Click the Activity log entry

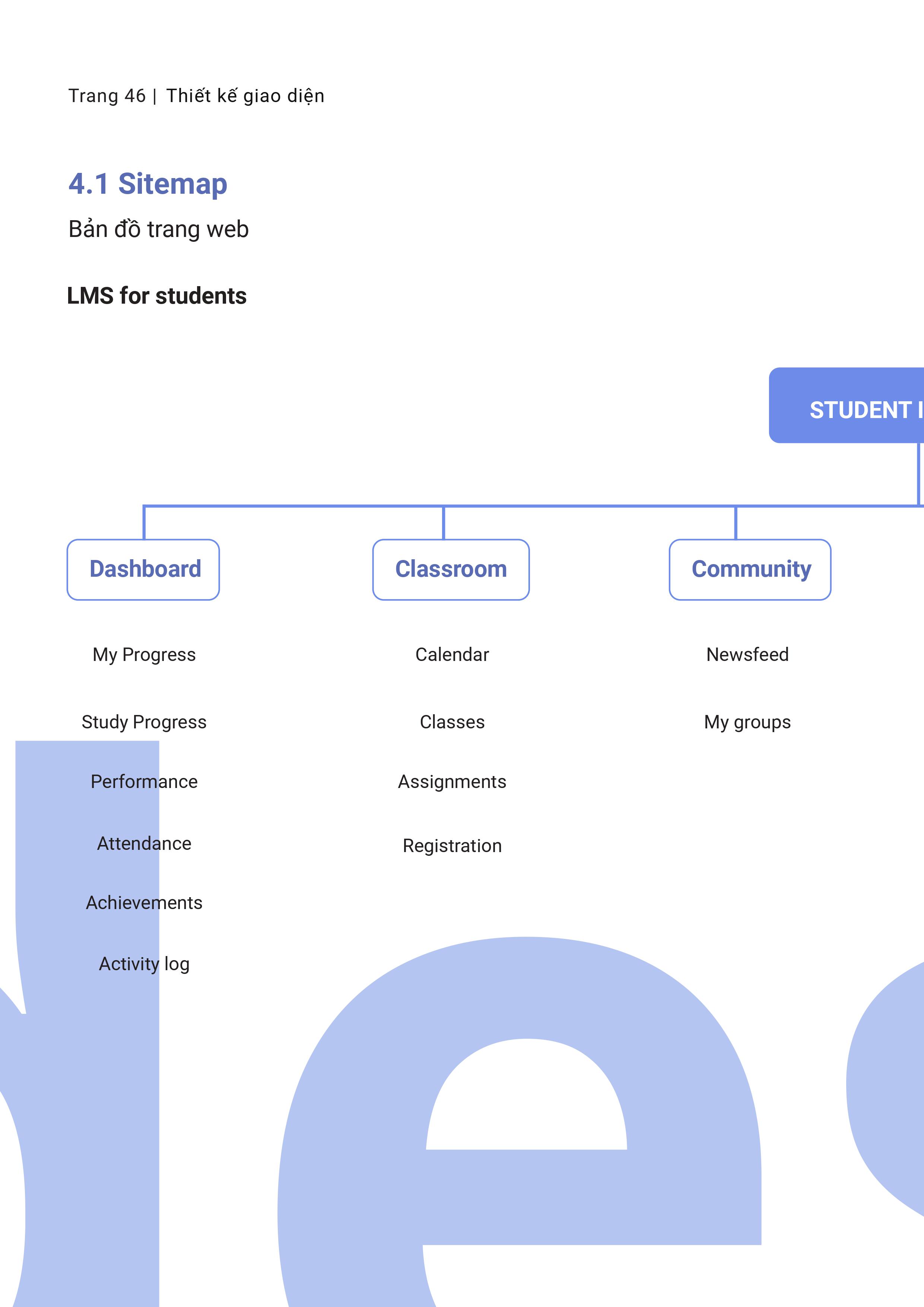coord(144,964)
